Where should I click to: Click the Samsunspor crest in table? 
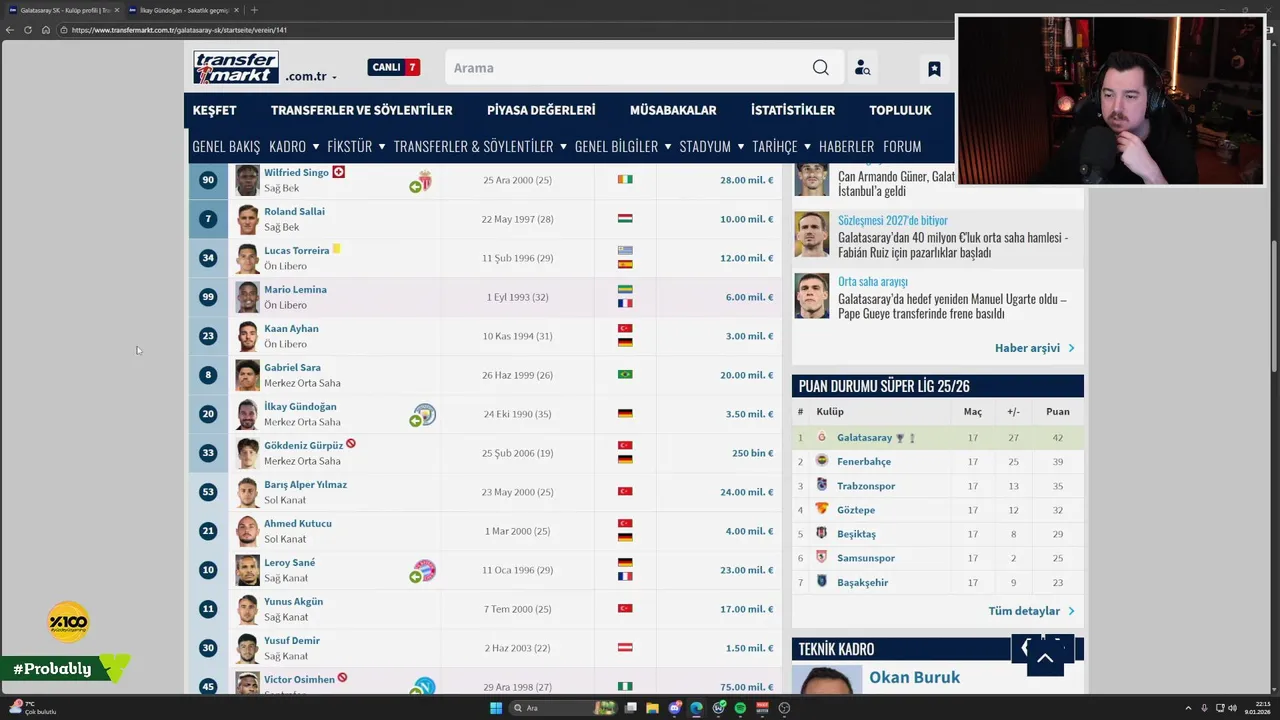click(822, 557)
